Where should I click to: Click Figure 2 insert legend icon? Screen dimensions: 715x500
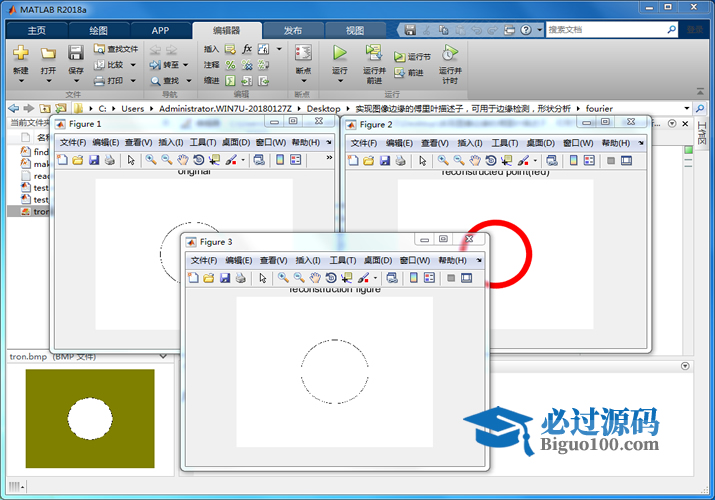coord(589,160)
